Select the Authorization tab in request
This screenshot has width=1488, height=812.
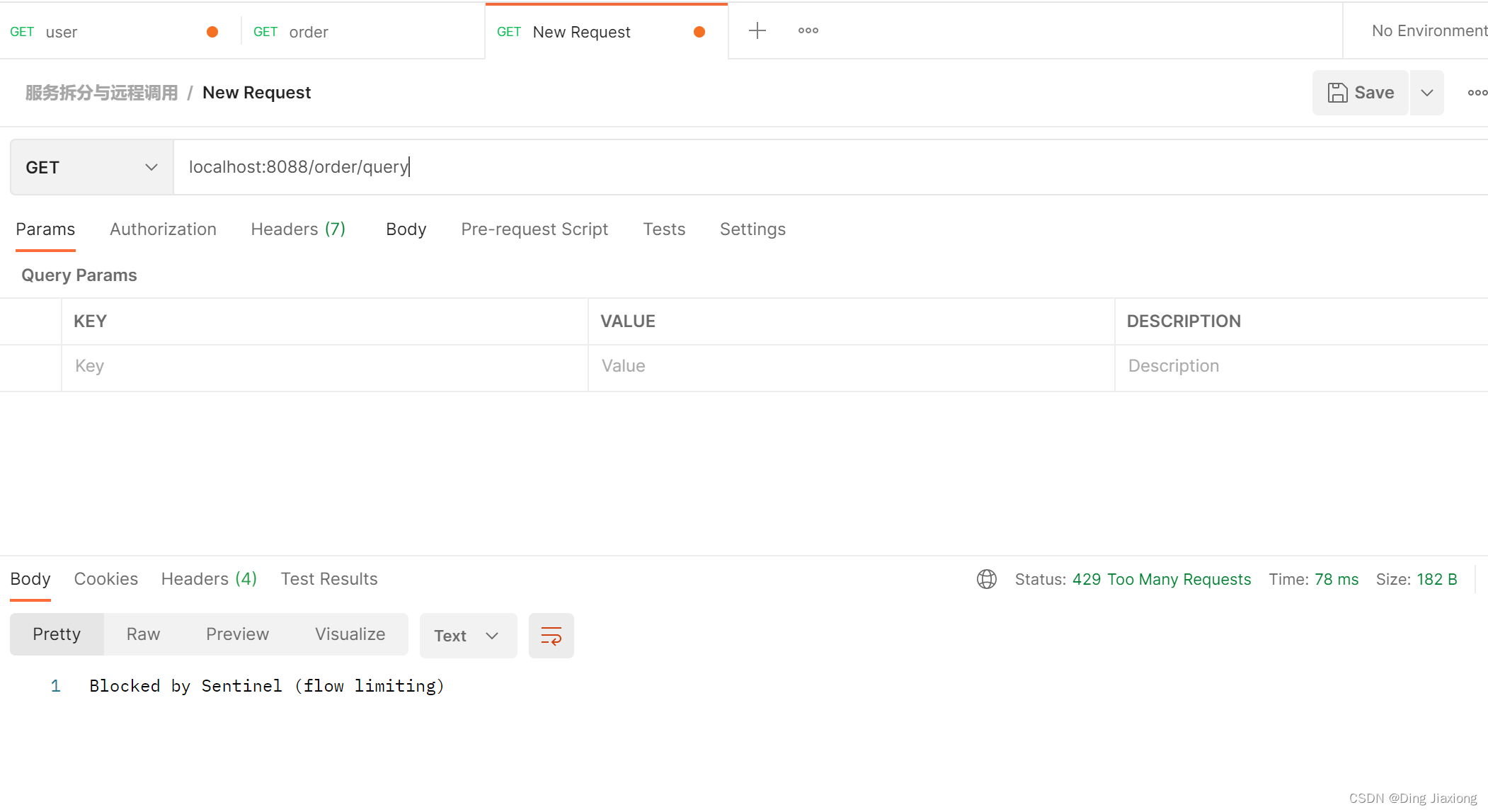(163, 229)
